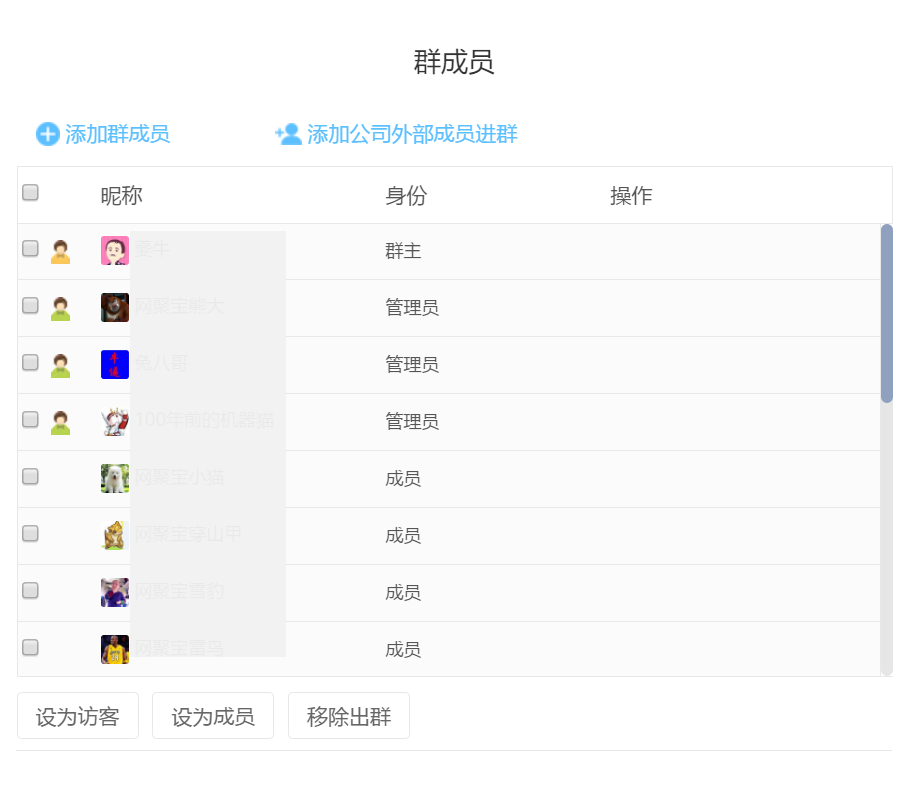The width and height of the screenshot is (910, 795).
Task: Click the member list vertical scrollbar thumb
Action: point(886,313)
